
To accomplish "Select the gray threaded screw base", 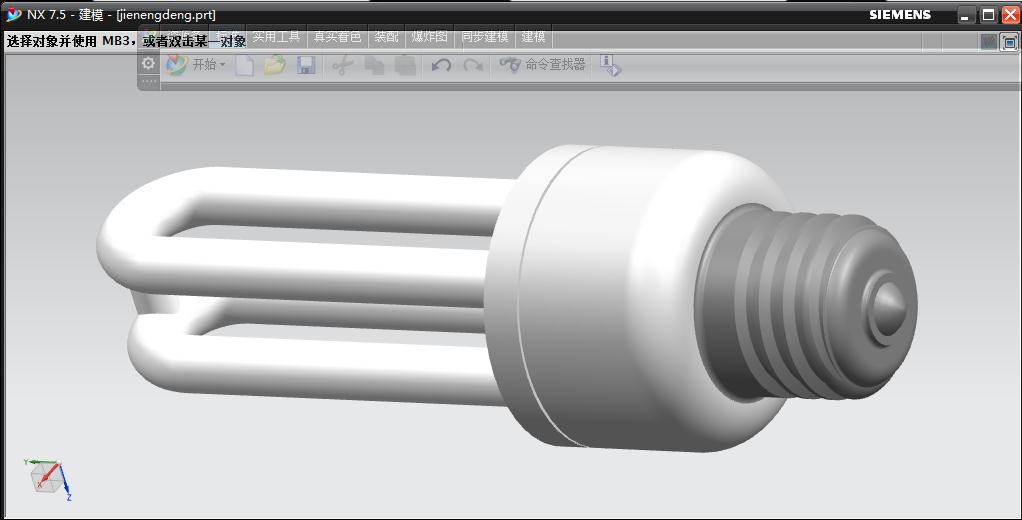I will pos(806,302).
